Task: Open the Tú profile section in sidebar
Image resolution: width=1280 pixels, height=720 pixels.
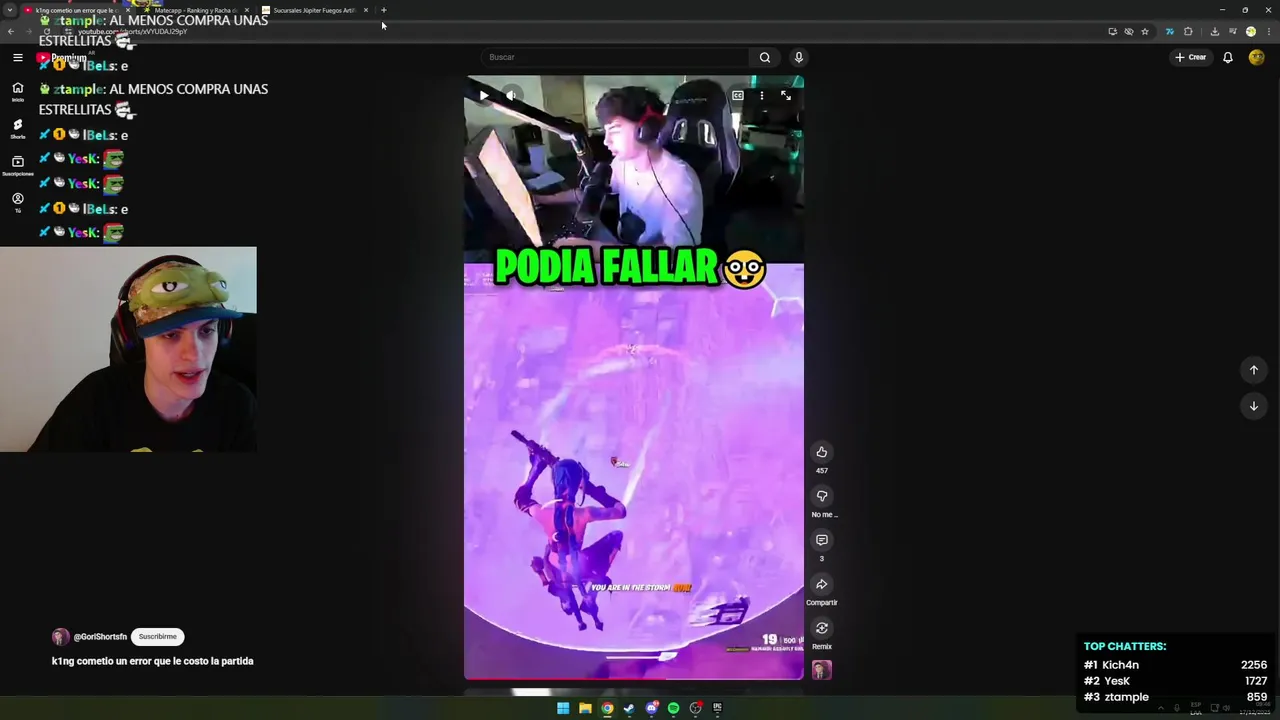Action: tap(17, 202)
